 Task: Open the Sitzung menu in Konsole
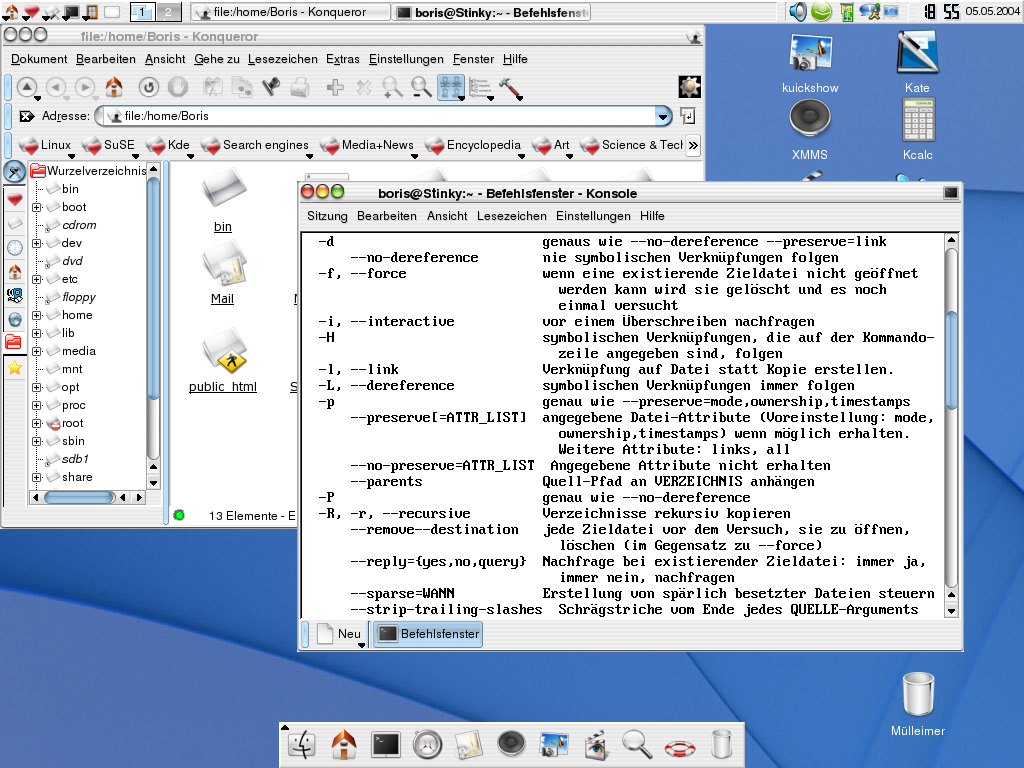(327, 216)
